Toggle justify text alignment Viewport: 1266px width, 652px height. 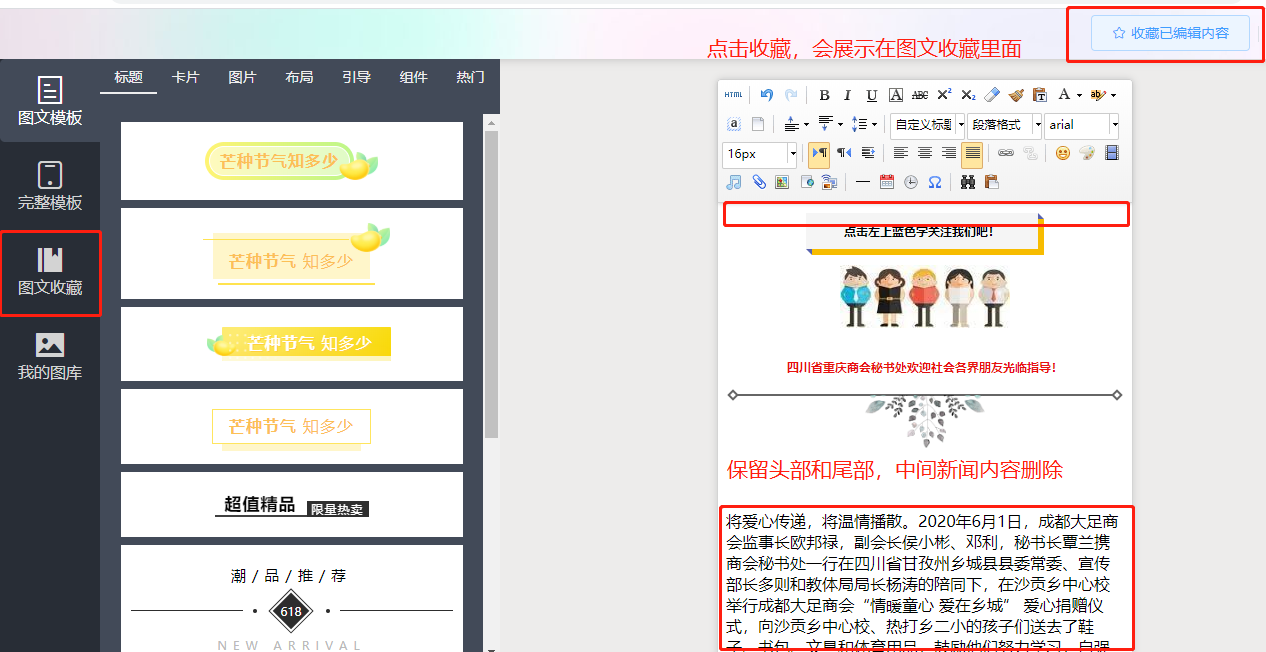pyautogui.click(x=972, y=153)
